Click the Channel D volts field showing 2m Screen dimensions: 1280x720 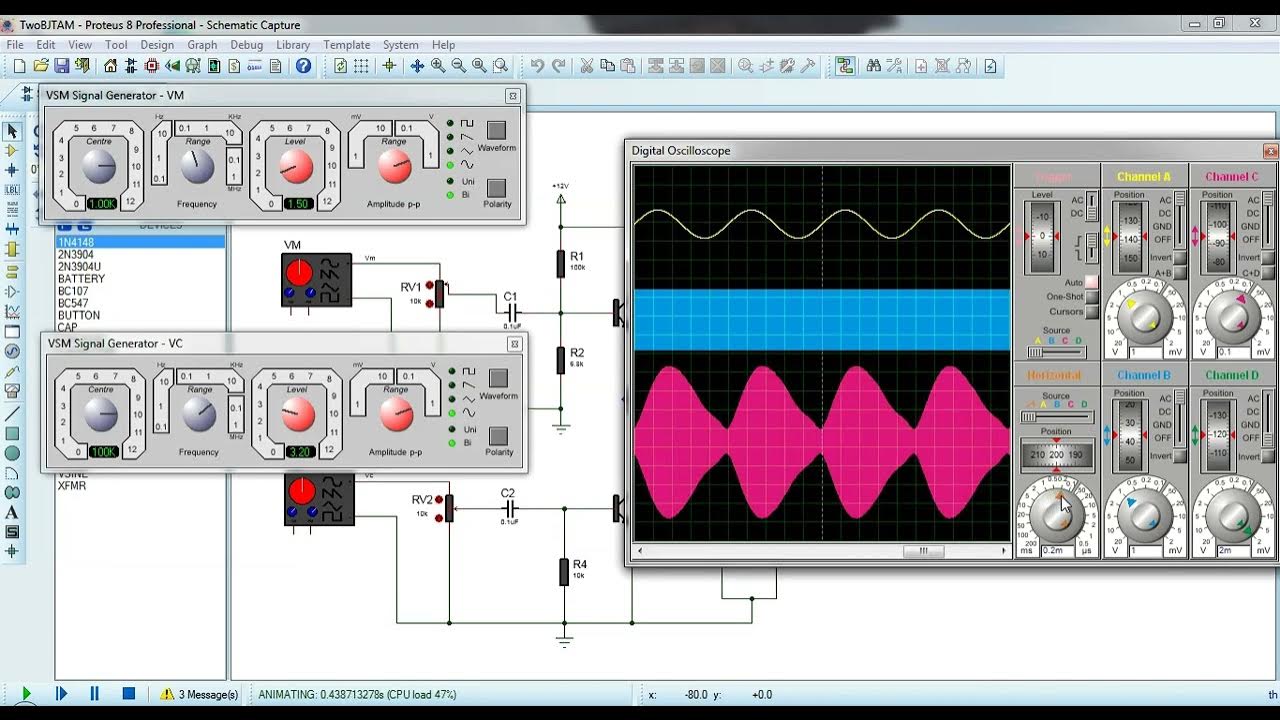[1233, 550]
